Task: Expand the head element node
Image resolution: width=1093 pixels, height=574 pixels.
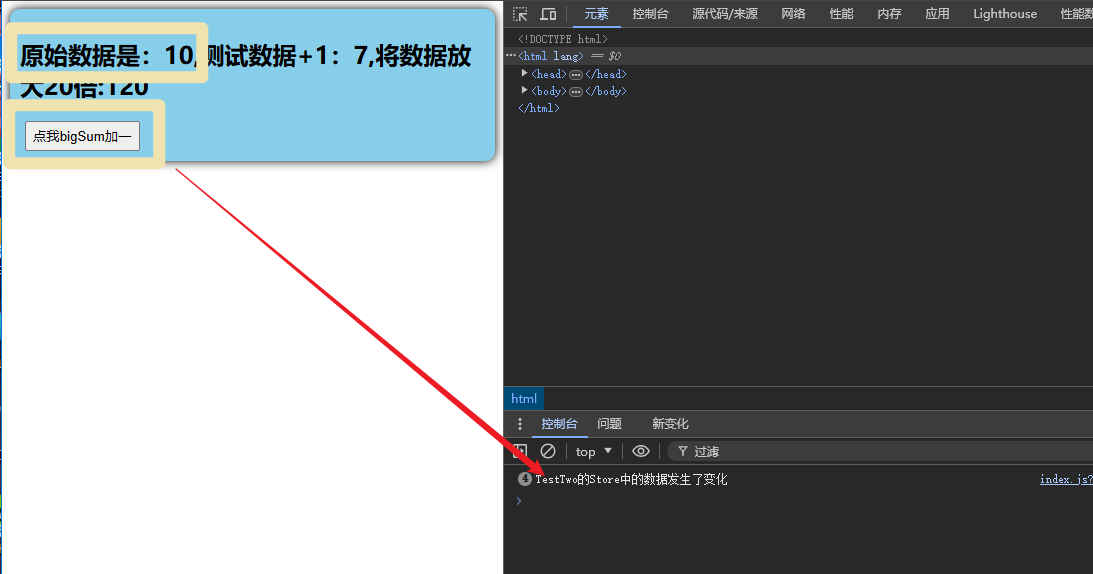Action: pyautogui.click(x=524, y=73)
